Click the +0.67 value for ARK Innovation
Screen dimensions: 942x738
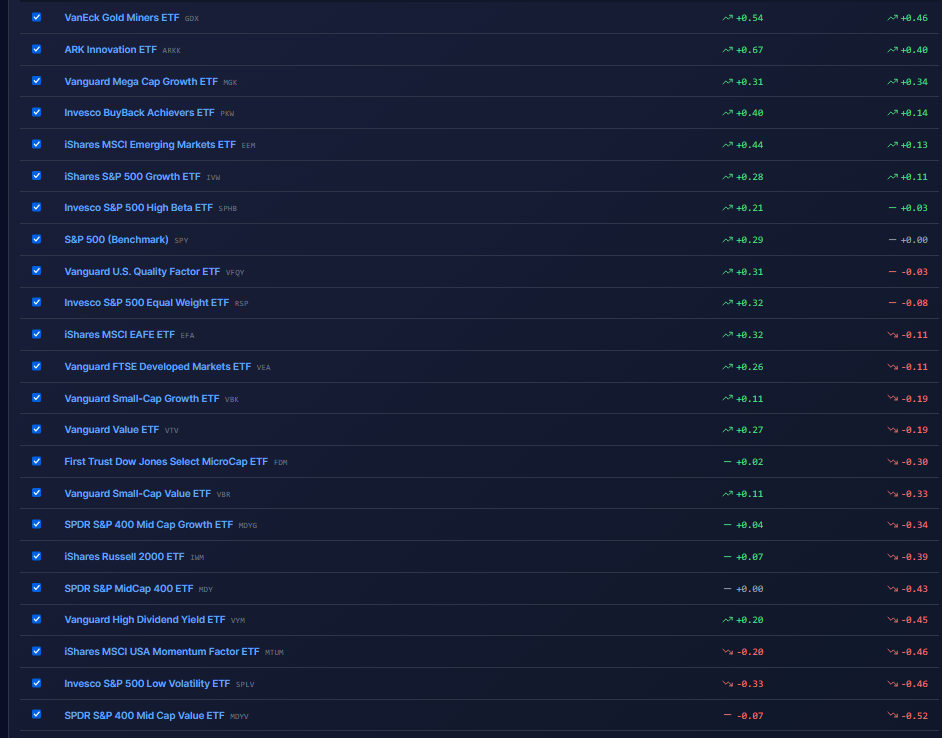pos(749,50)
